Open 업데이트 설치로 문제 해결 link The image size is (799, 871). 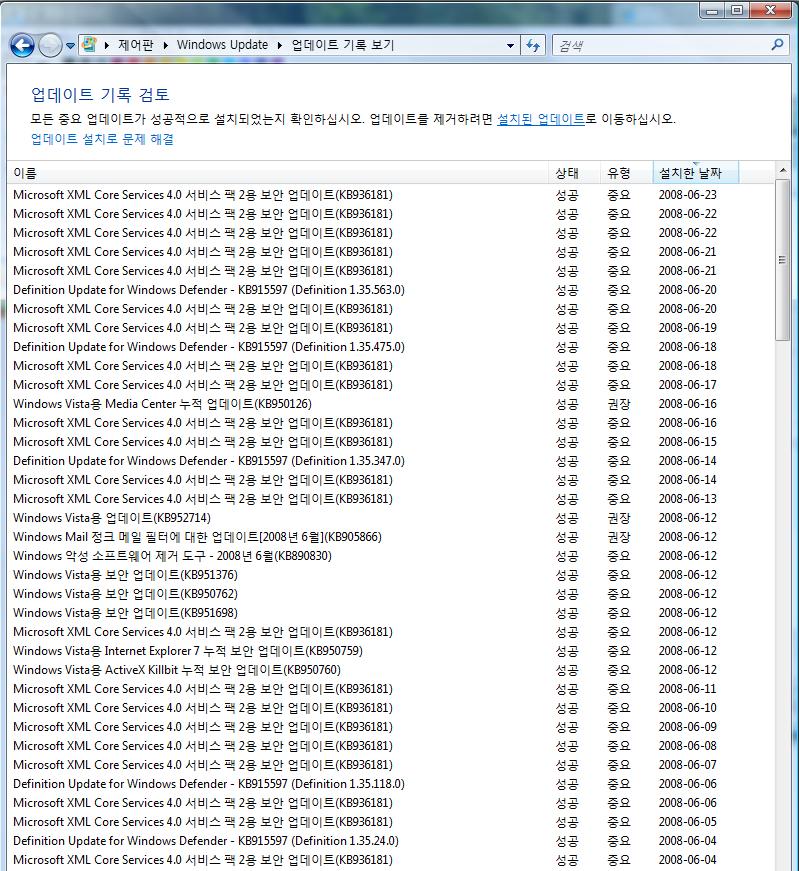(102, 139)
